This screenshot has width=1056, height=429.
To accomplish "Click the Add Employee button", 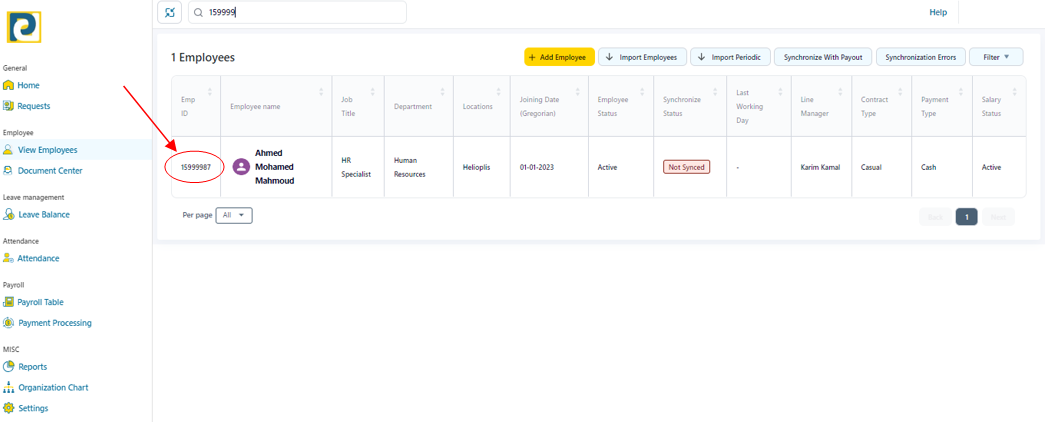I will click(559, 57).
